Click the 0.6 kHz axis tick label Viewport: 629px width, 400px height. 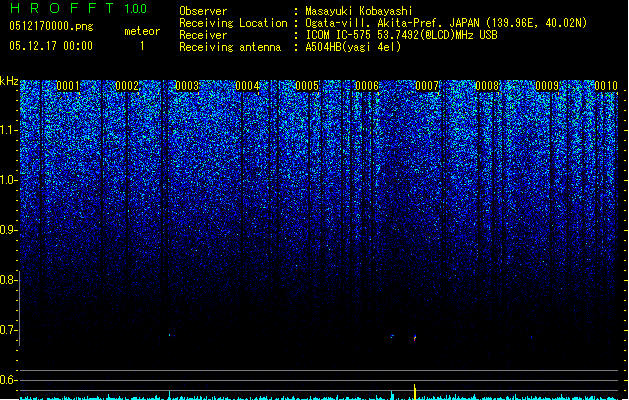[x=8, y=380]
